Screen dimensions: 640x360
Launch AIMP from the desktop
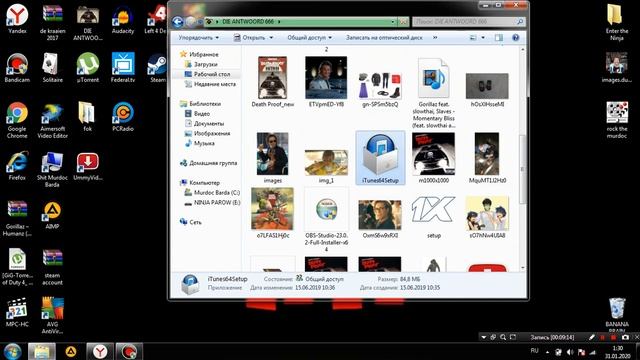[x=52, y=215]
